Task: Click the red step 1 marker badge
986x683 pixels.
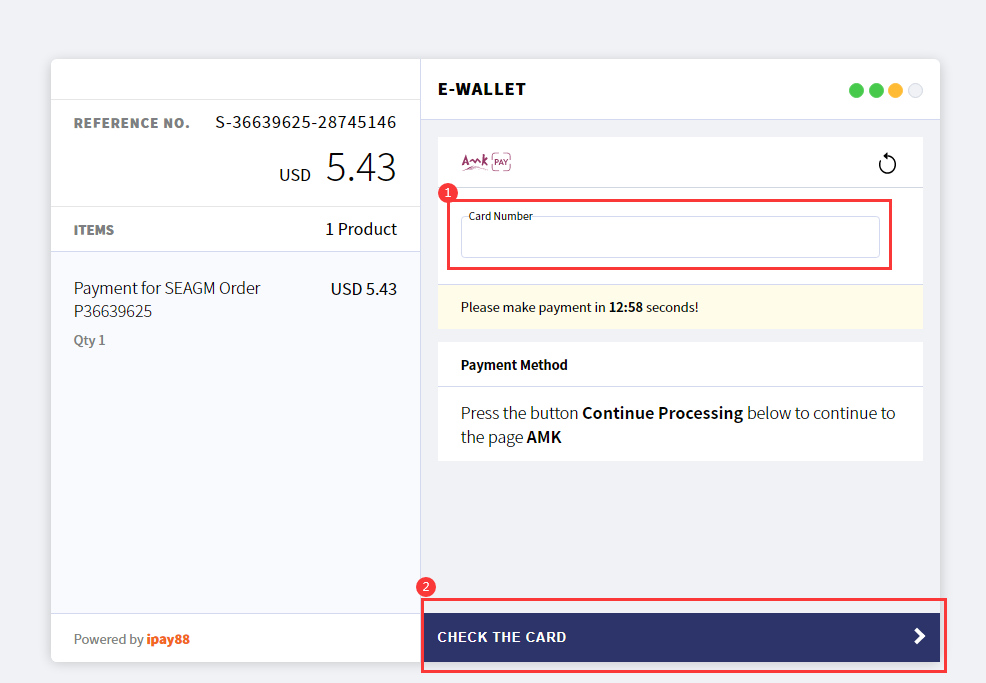Action: tap(448, 192)
